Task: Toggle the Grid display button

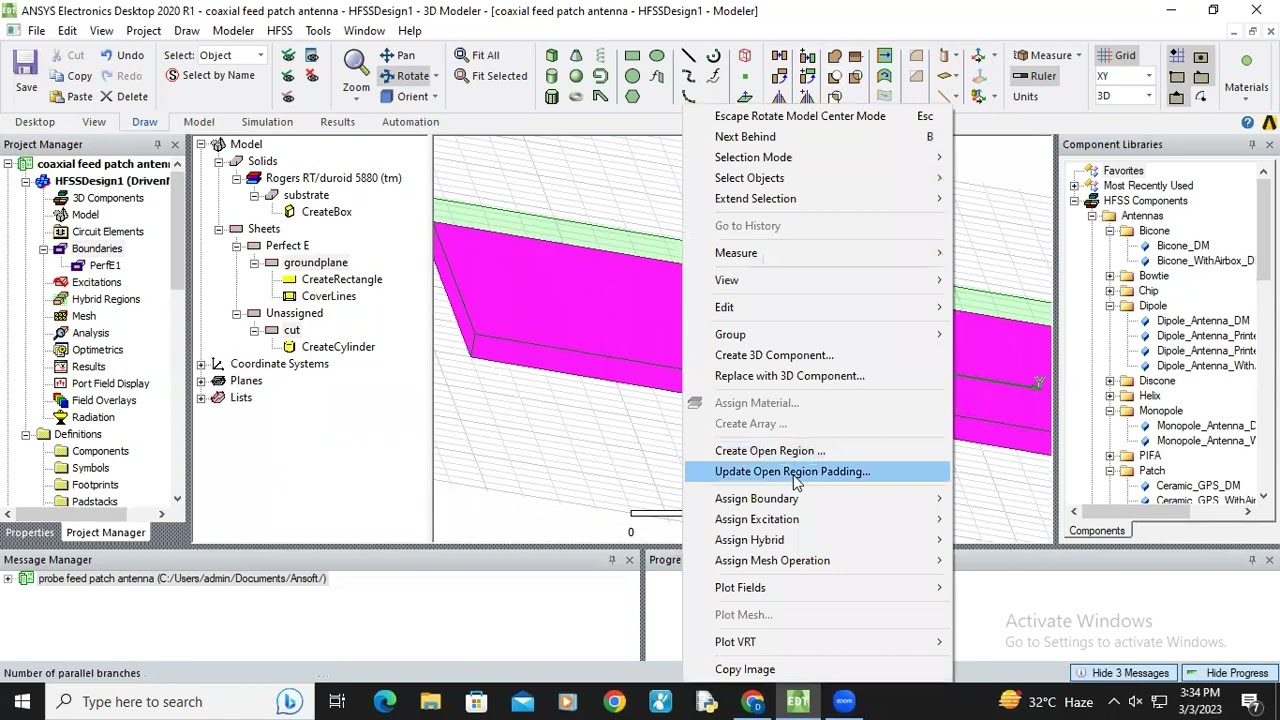Action: pos(1117,55)
